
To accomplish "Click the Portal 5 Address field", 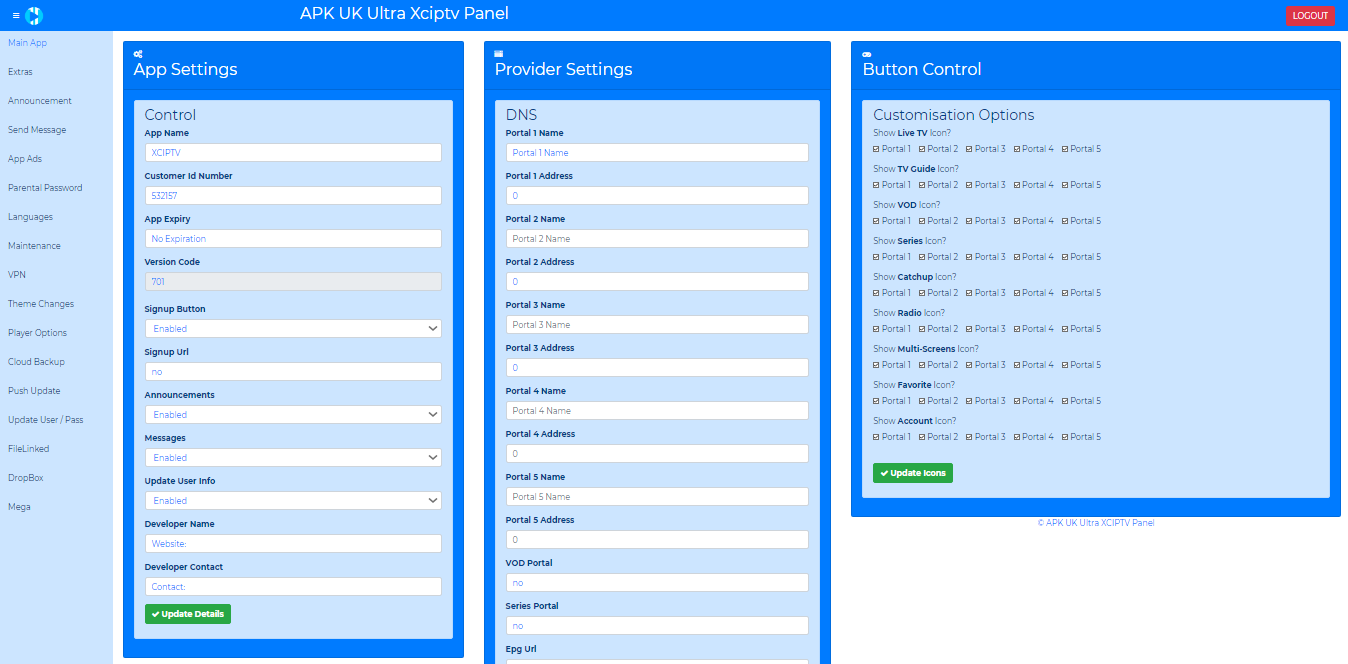I will coord(657,539).
